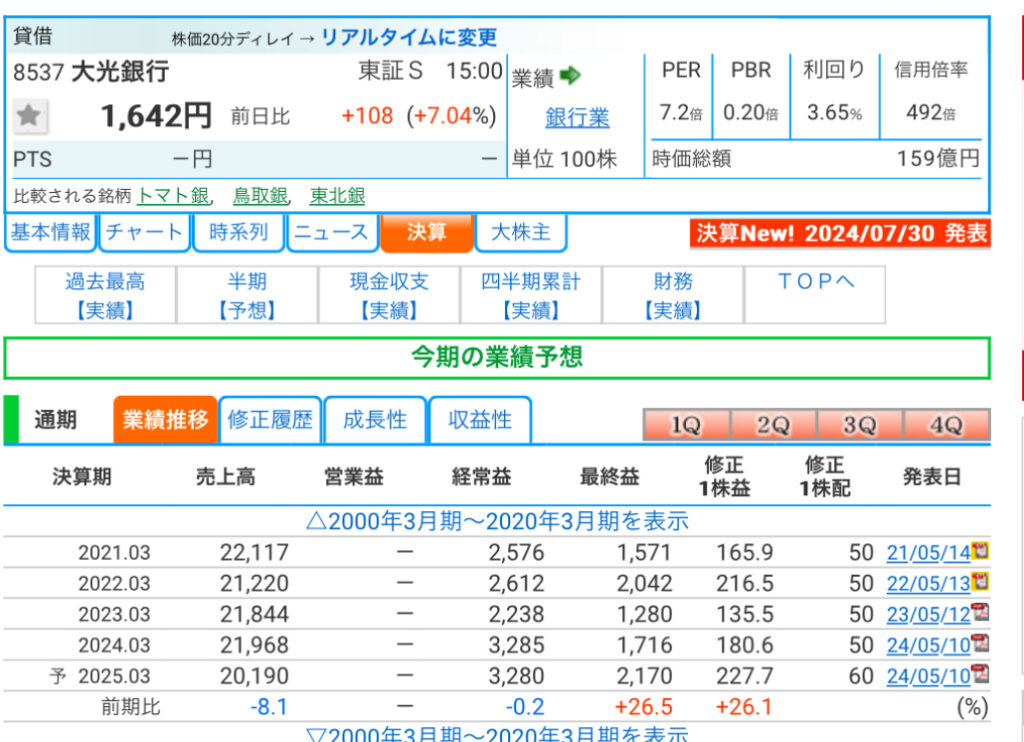Go to the 時系列 tab
Image resolution: width=1024 pixels, height=742 pixels.
238,232
